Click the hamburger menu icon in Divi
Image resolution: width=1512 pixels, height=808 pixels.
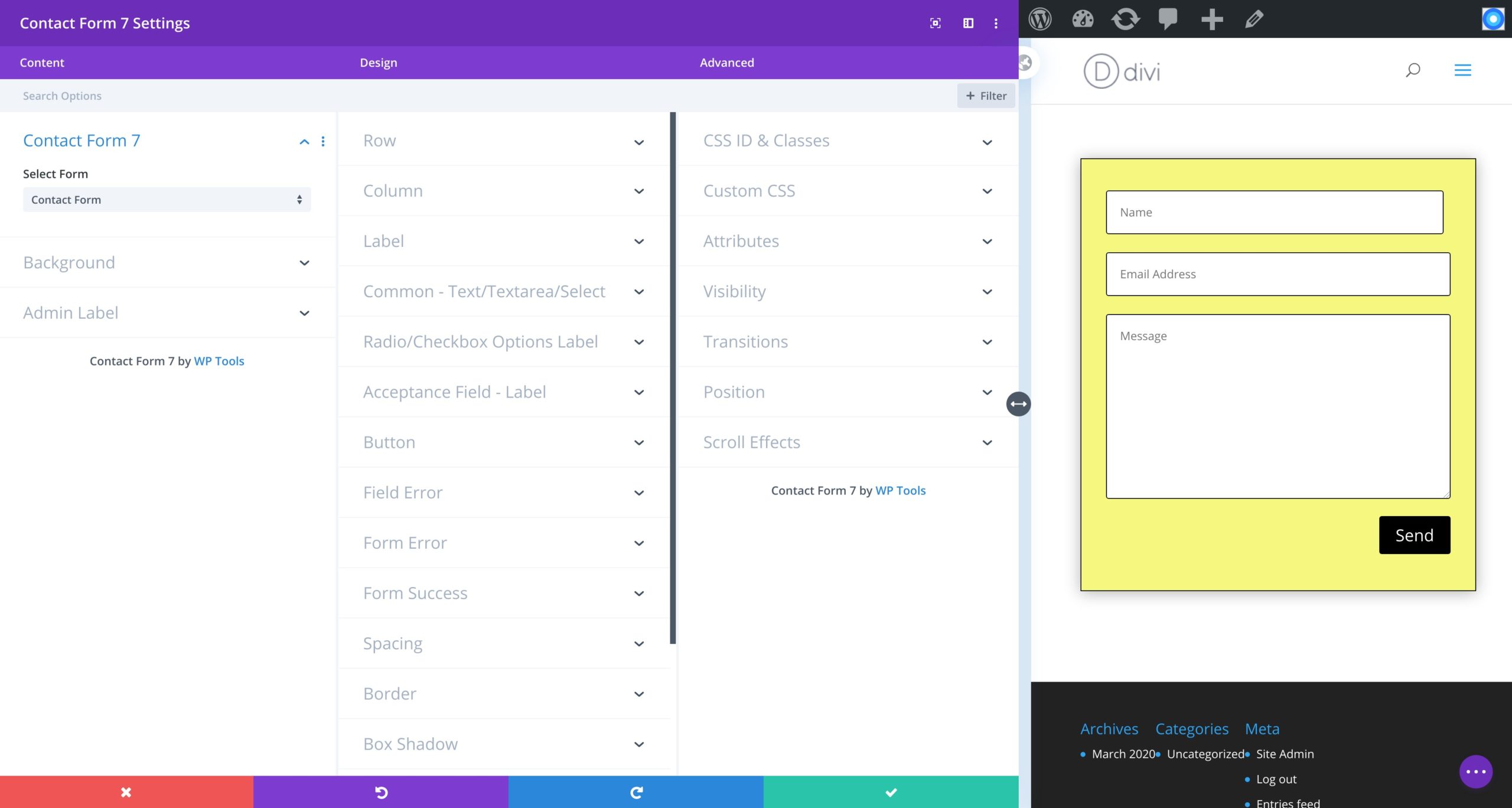point(1461,70)
